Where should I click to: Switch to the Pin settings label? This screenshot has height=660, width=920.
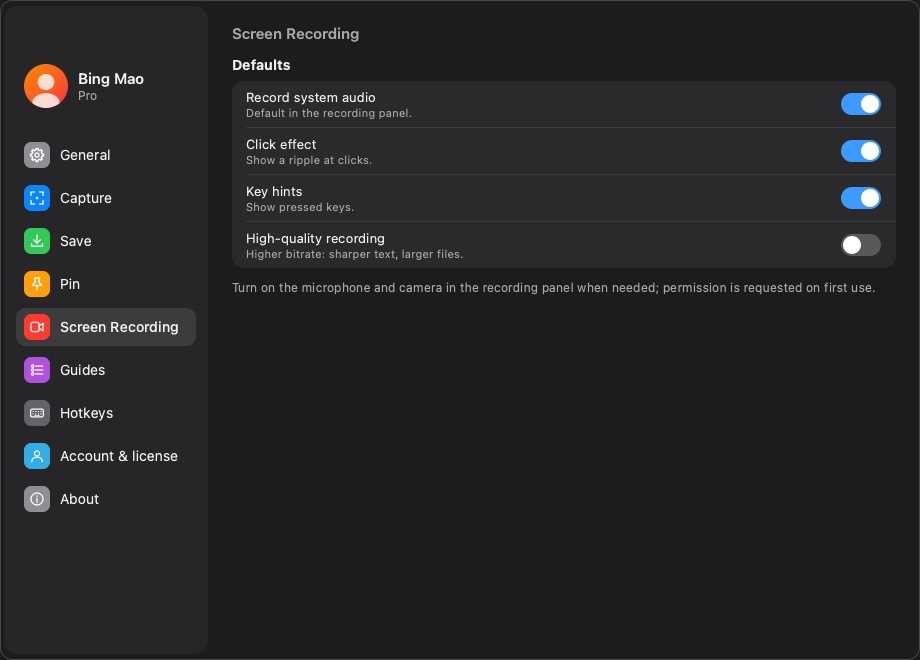[70, 284]
